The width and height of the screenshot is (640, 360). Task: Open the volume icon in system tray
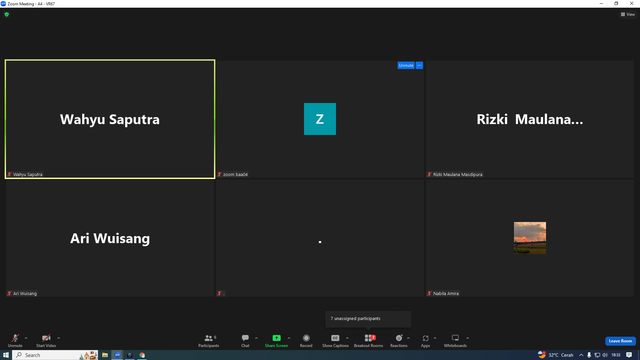(x=605, y=355)
